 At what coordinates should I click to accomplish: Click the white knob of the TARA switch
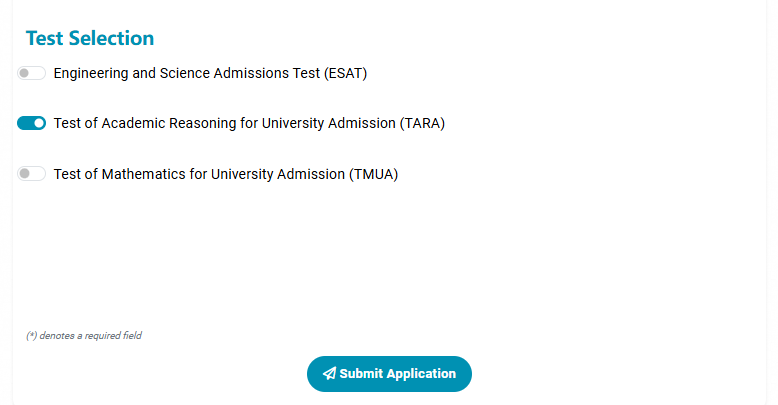click(39, 123)
